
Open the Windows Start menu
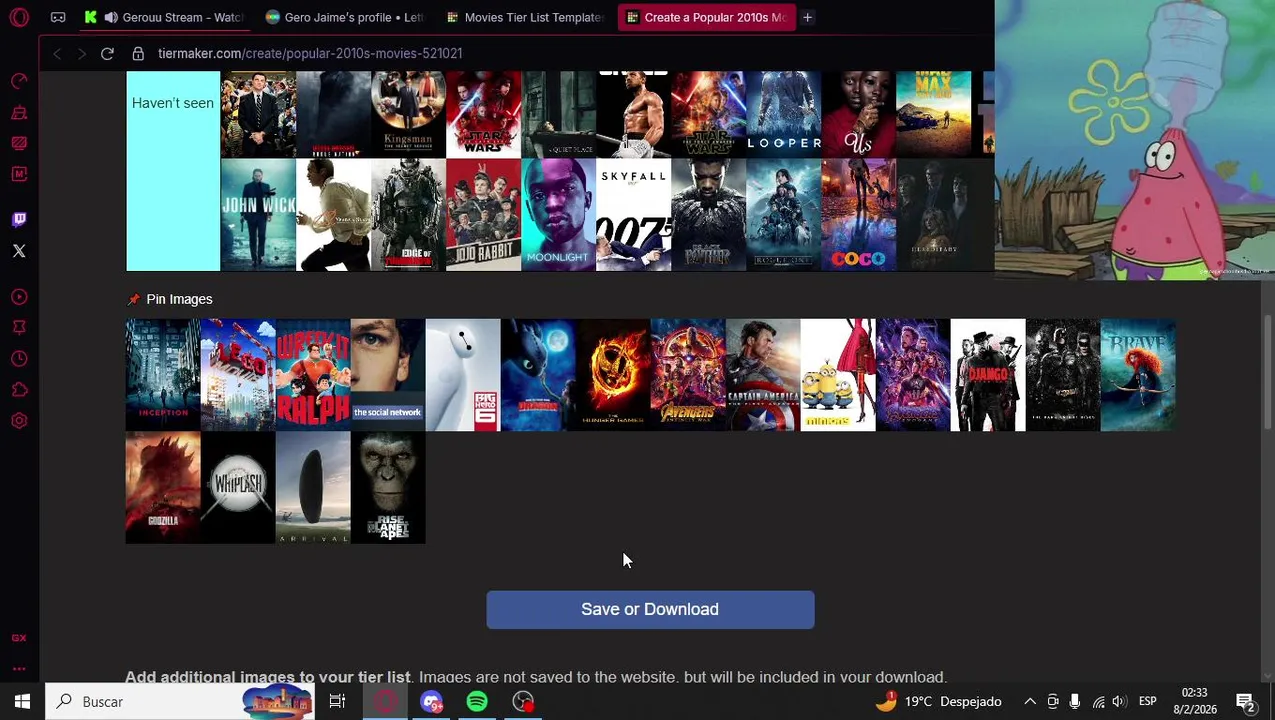(x=22, y=702)
